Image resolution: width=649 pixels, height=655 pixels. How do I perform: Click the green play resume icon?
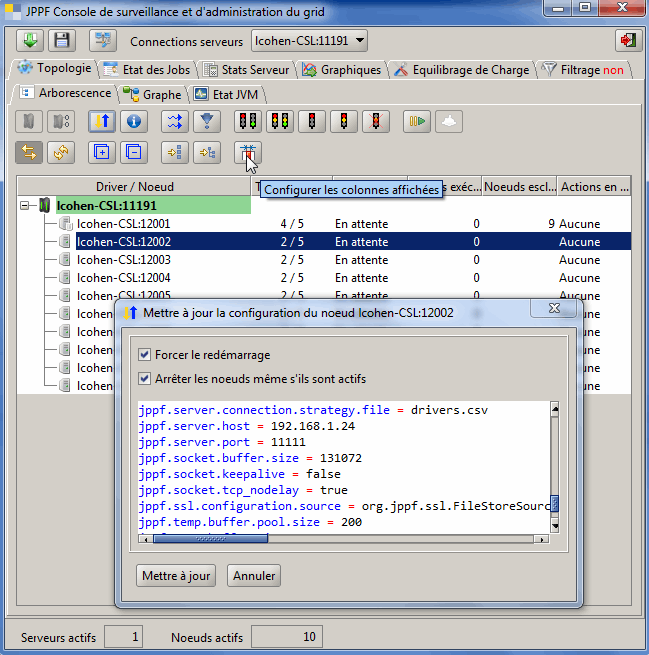tap(416, 121)
